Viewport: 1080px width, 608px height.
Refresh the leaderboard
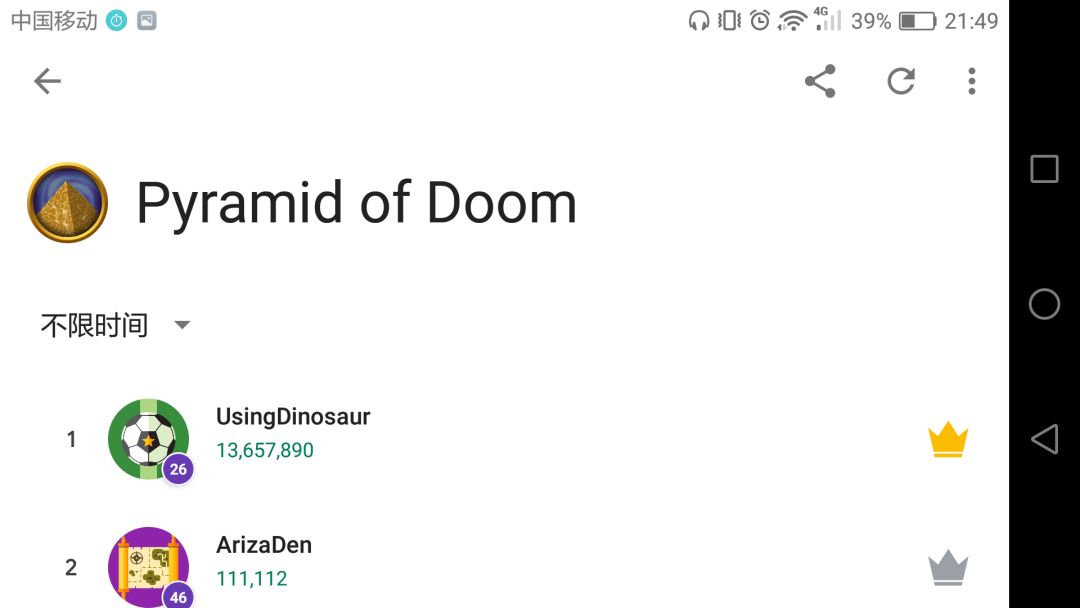[901, 81]
